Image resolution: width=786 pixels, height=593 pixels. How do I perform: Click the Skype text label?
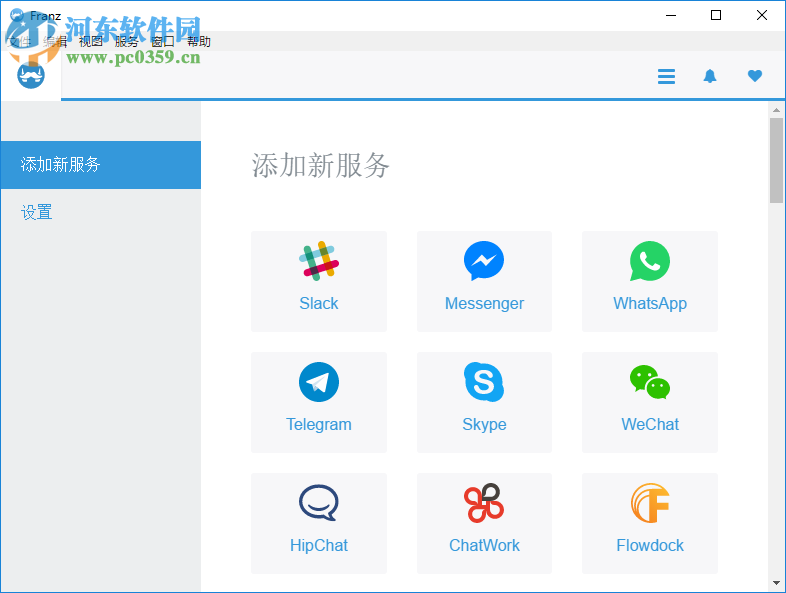point(484,425)
